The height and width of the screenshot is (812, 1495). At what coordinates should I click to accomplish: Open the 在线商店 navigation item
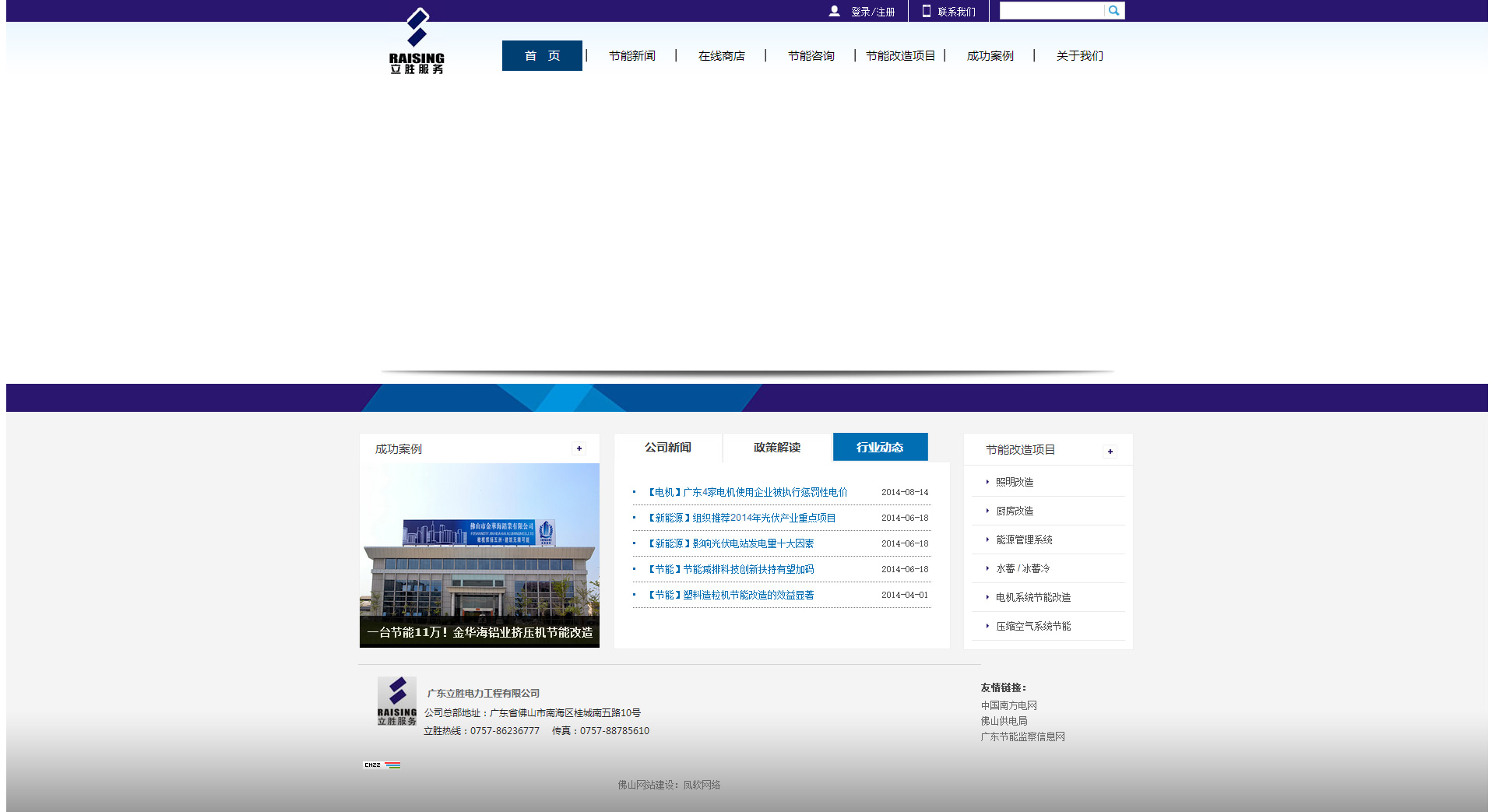coord(721,56)
